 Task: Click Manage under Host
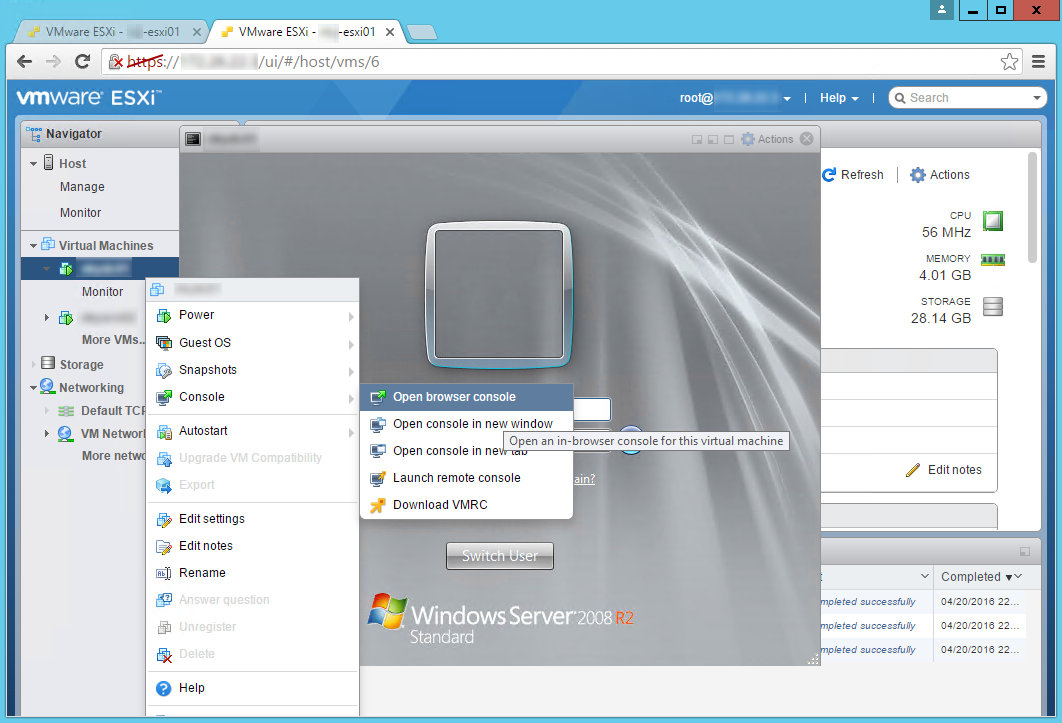pyautogui.click(x=82, y=187)
